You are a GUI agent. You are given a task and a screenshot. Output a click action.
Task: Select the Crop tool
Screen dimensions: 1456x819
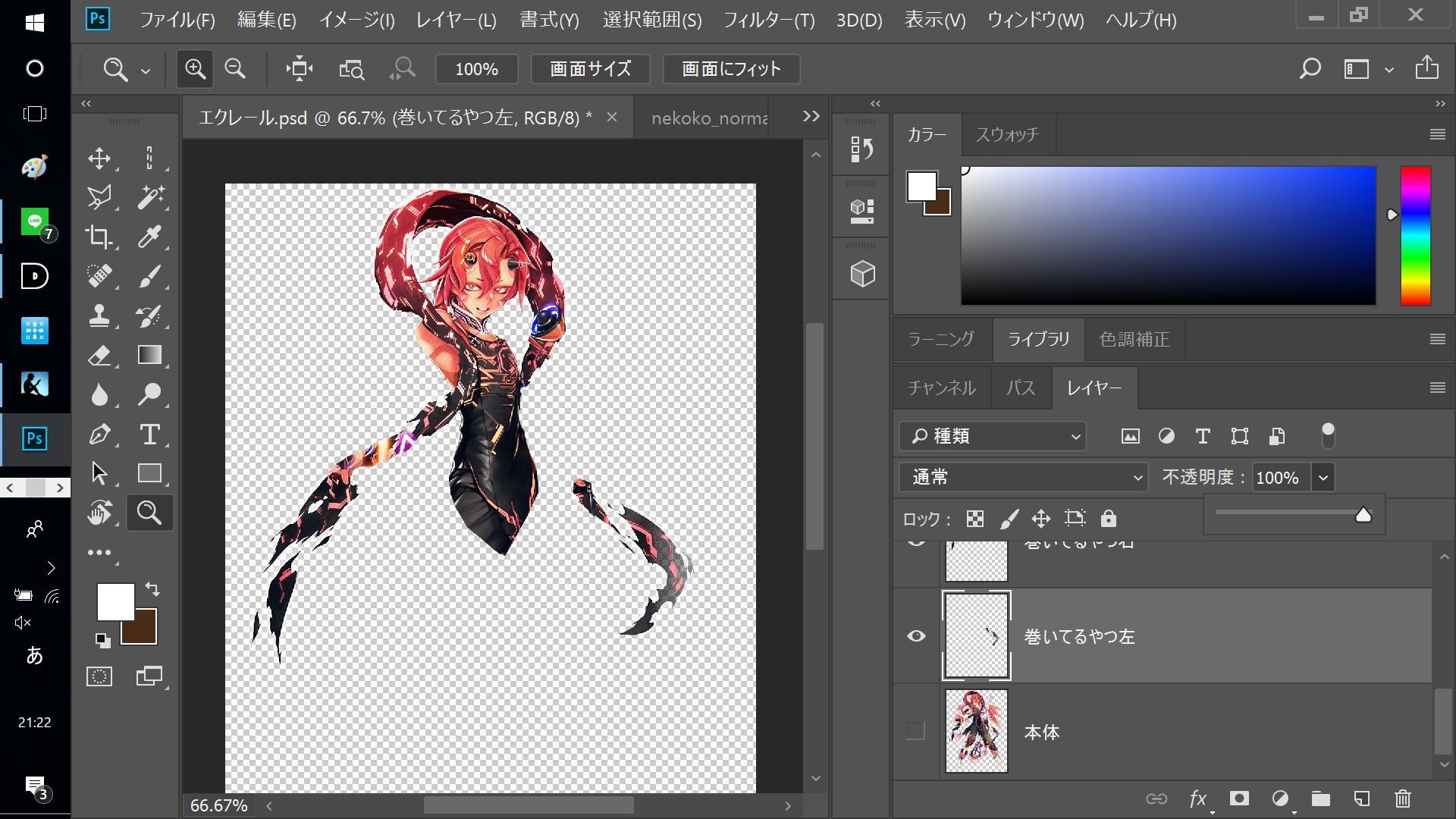99,237
